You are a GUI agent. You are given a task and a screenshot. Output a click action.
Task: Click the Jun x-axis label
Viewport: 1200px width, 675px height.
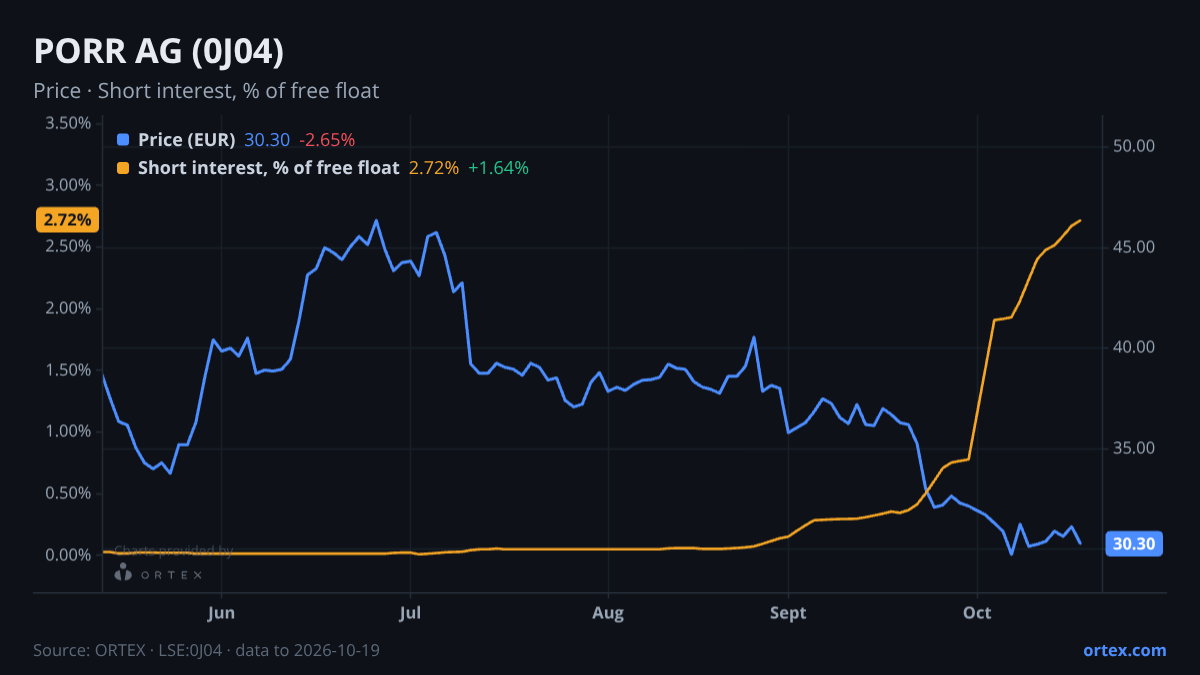tap(221, 612)
